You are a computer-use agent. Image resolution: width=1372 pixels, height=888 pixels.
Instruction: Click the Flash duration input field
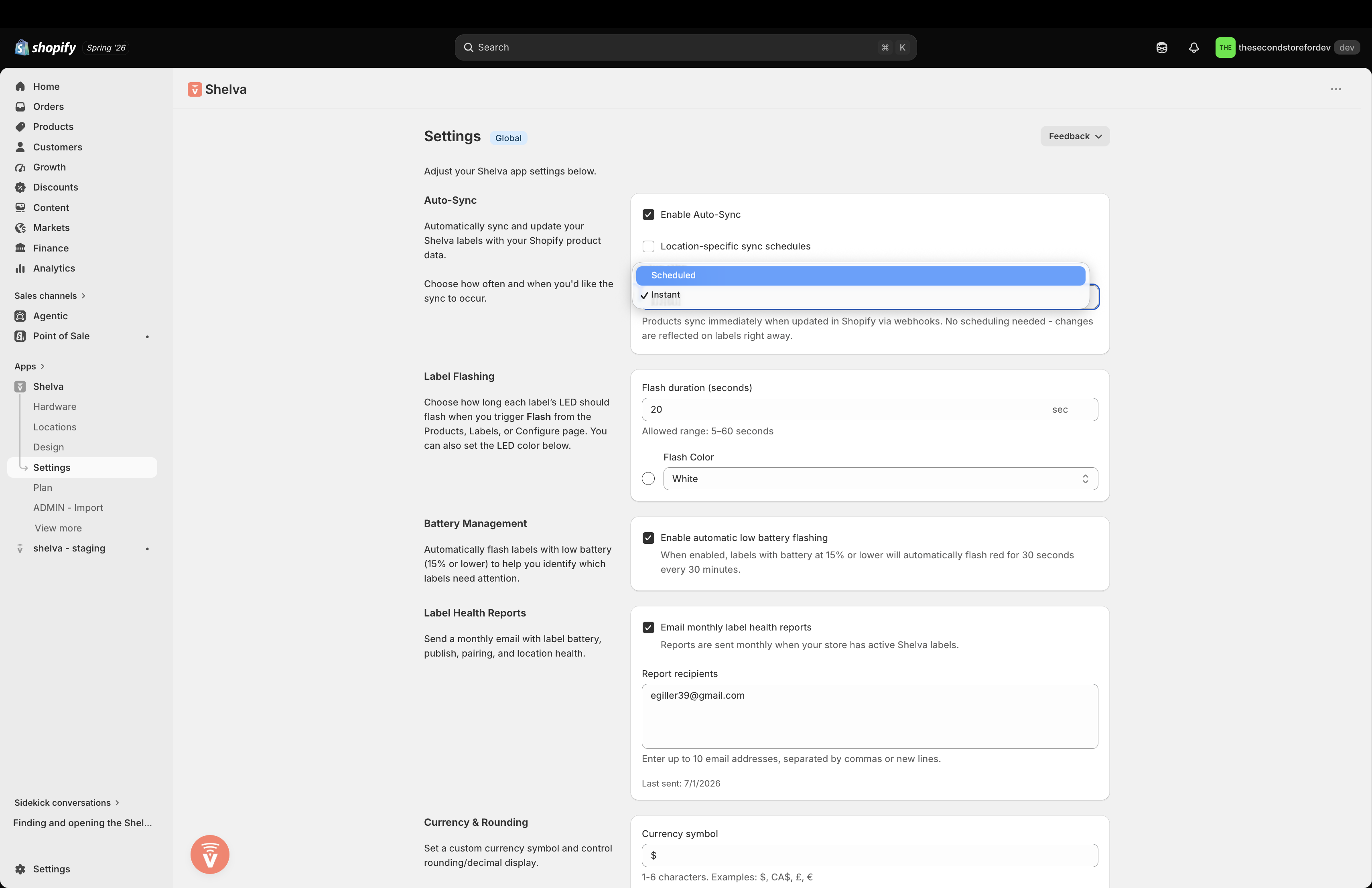click(870, 410)
